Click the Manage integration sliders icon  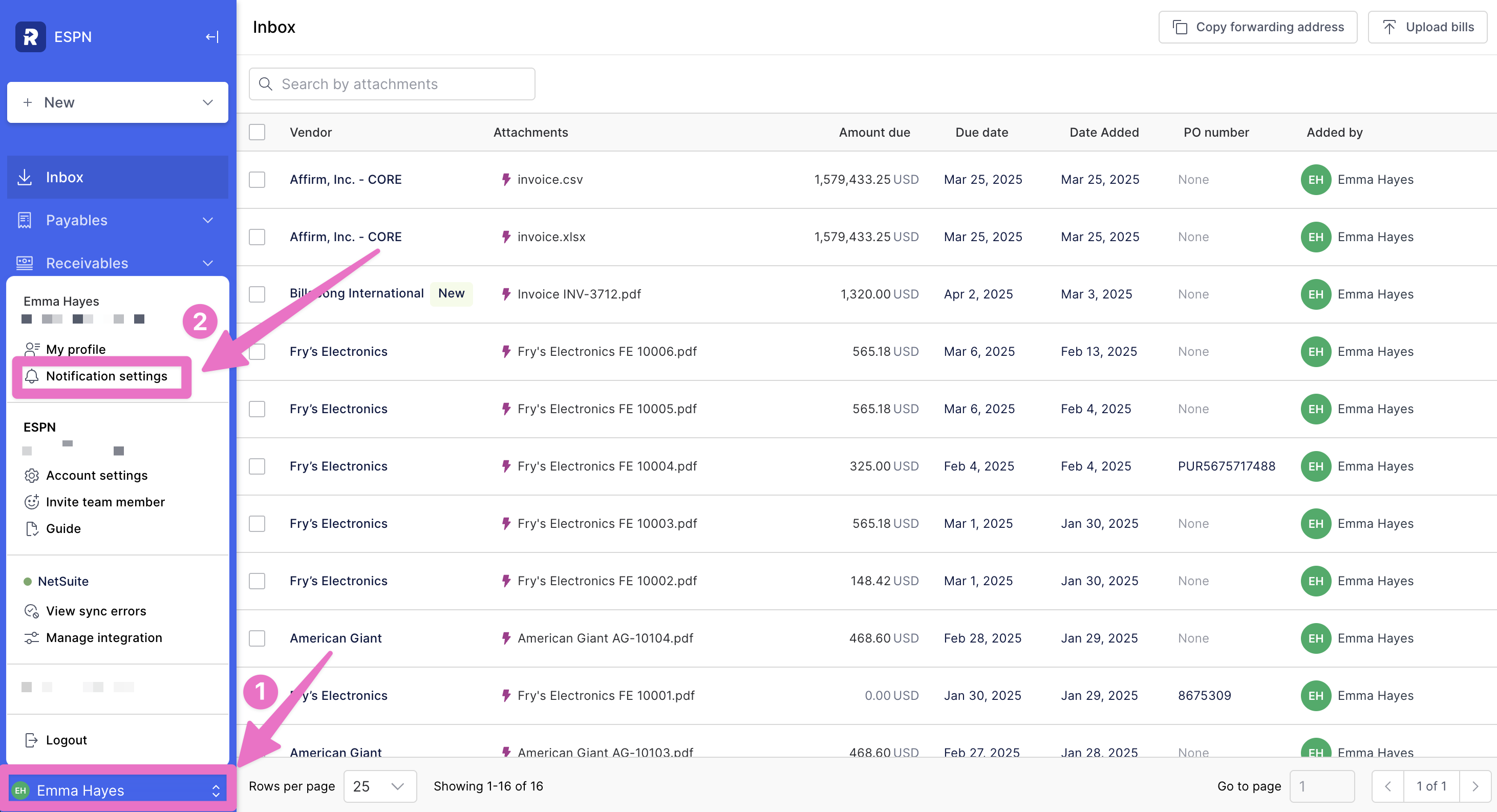coord(32,637)
